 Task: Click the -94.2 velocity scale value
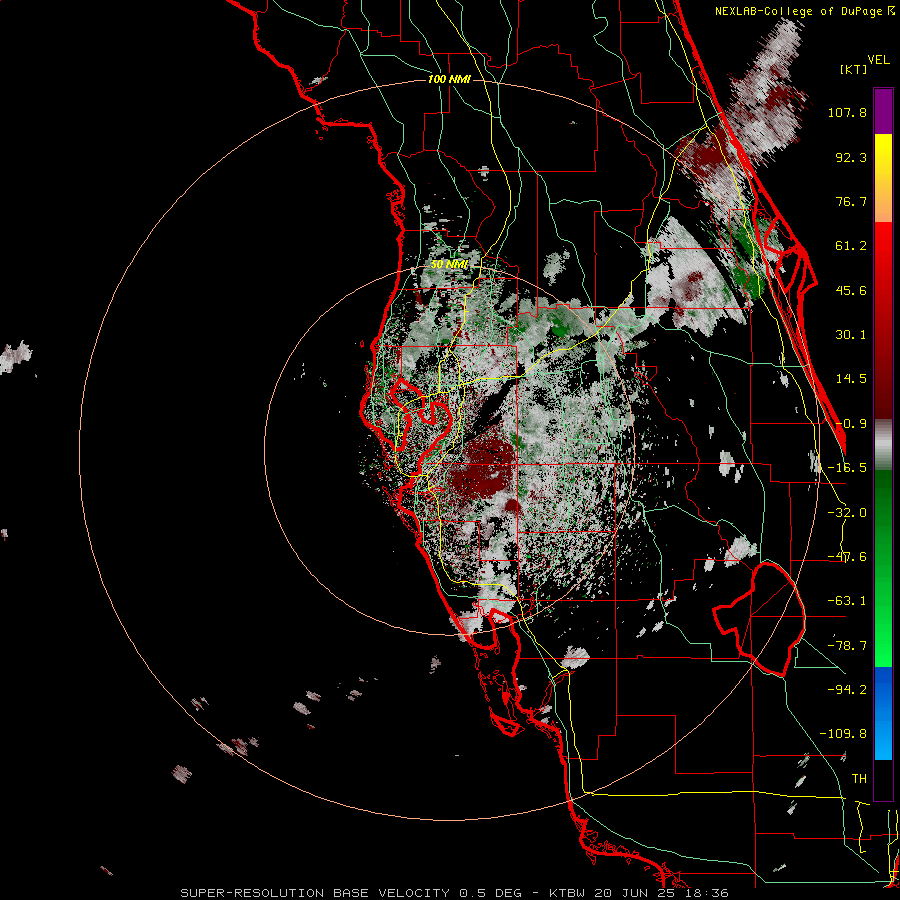(x=847, y=690)
